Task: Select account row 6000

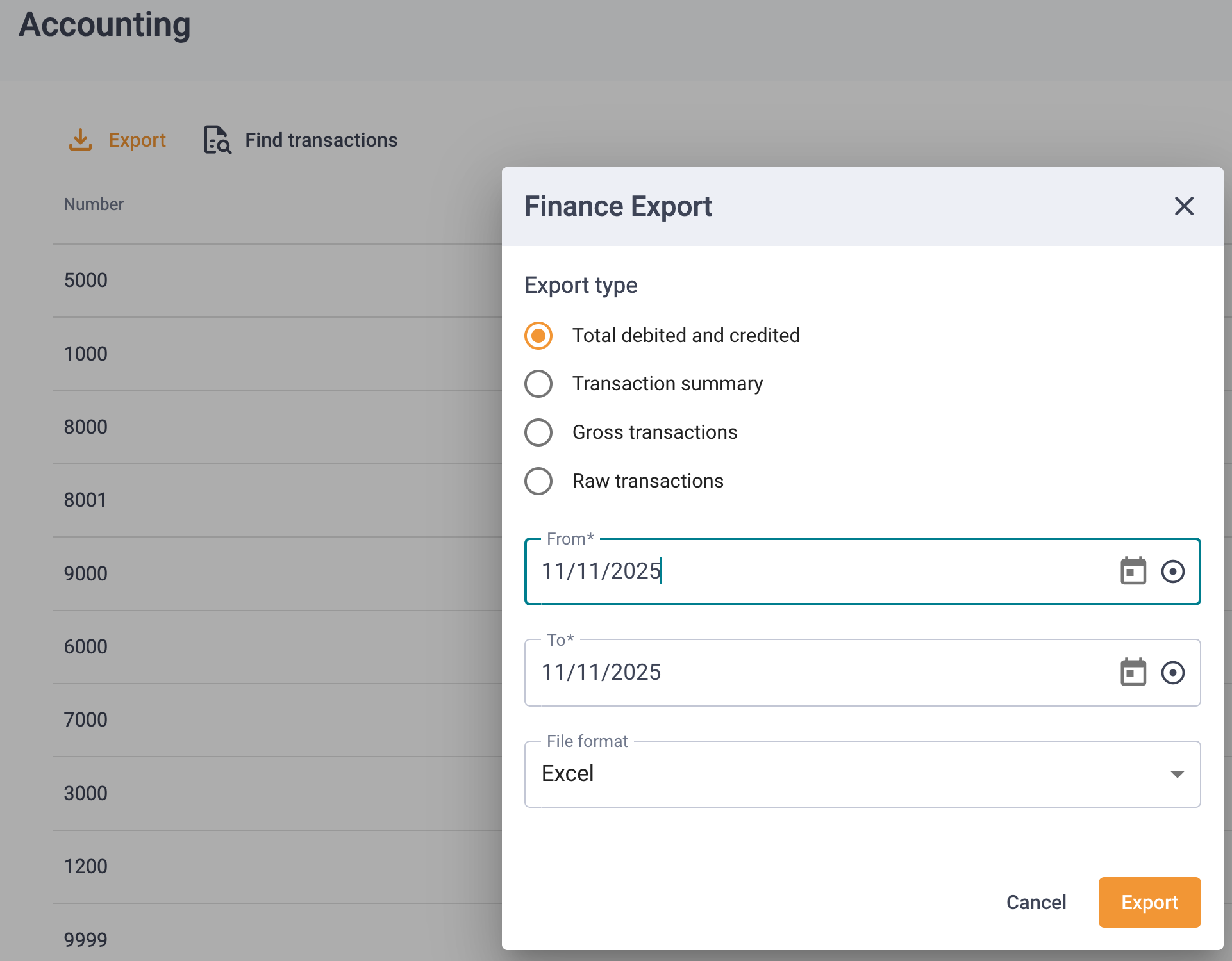Action: click(277, 647)
